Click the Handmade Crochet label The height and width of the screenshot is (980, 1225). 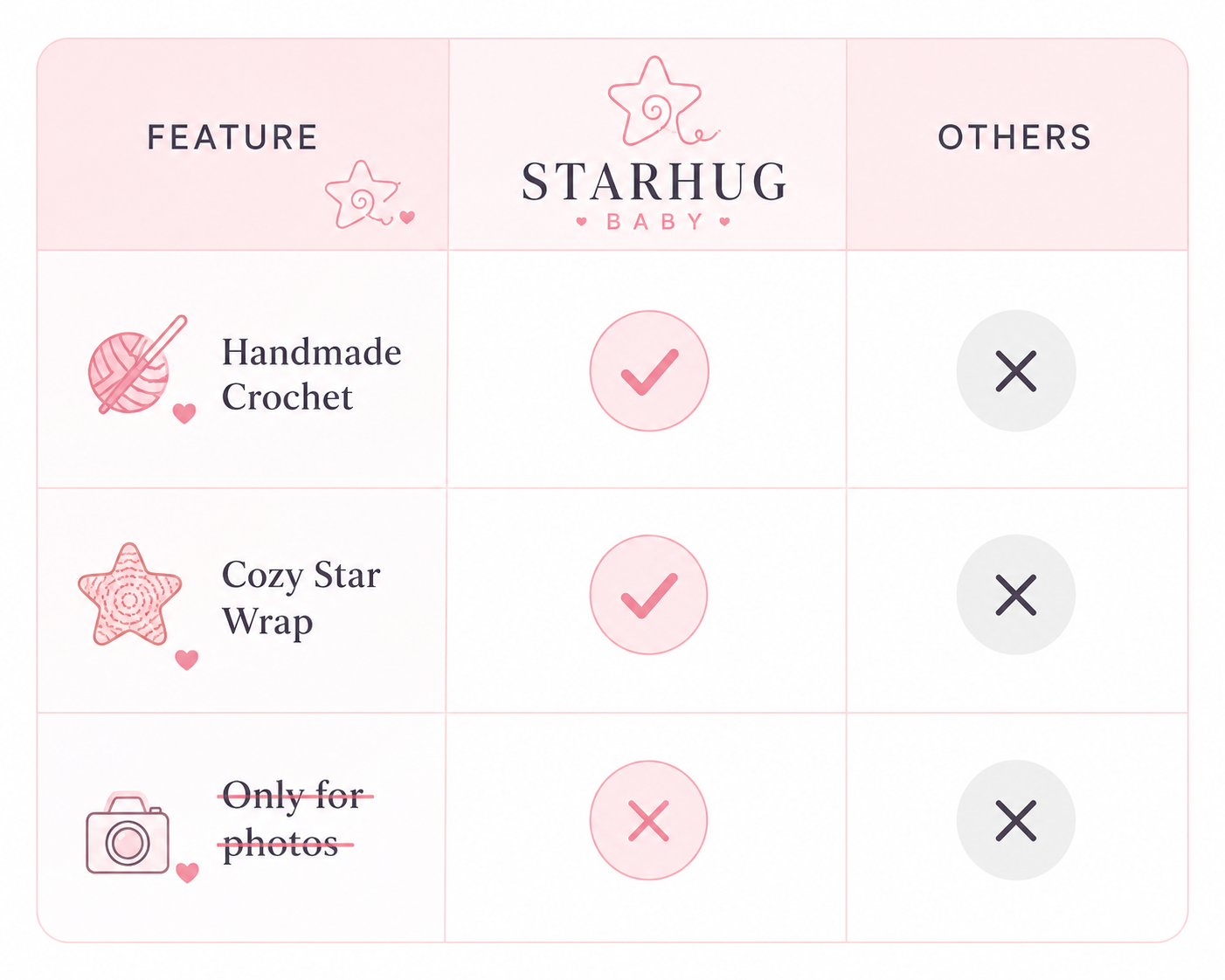[311, 374]
